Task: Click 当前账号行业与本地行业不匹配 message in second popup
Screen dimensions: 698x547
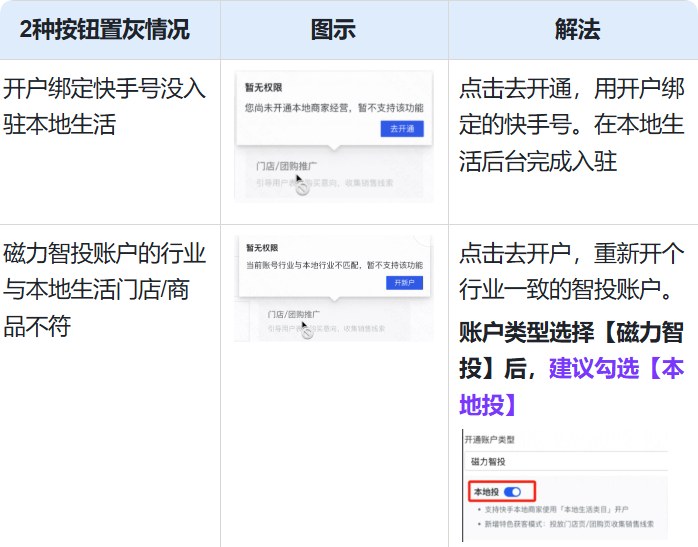Action: [334, 265]
